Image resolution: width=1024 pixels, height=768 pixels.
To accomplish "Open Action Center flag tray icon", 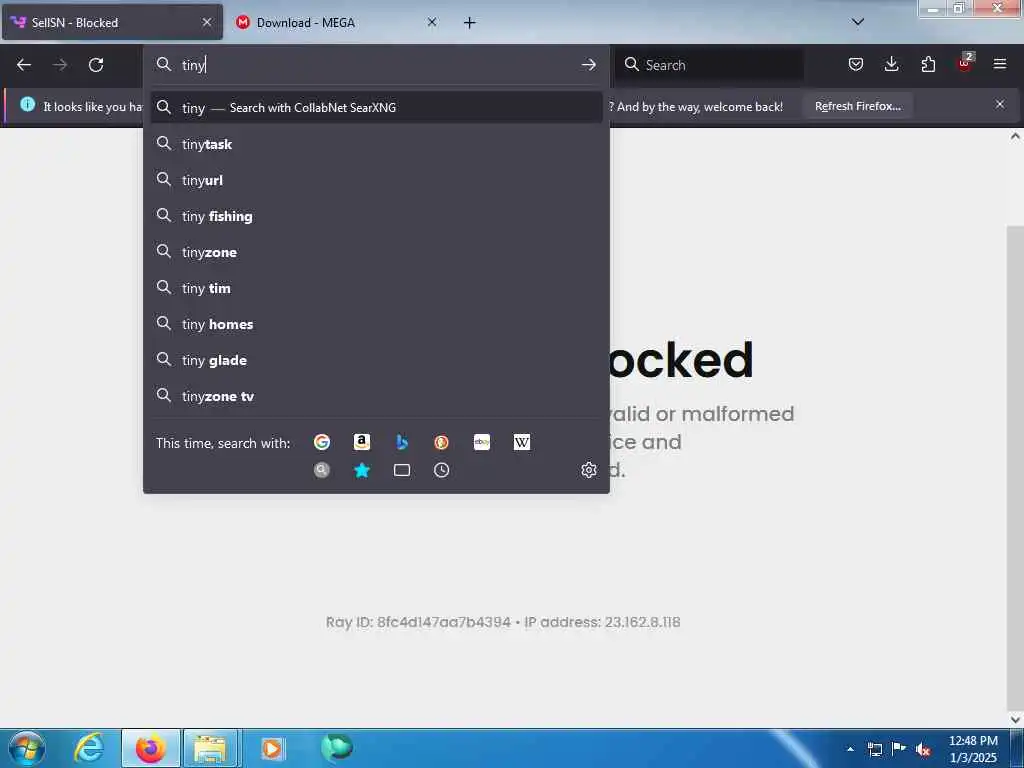I will [899, 749].
